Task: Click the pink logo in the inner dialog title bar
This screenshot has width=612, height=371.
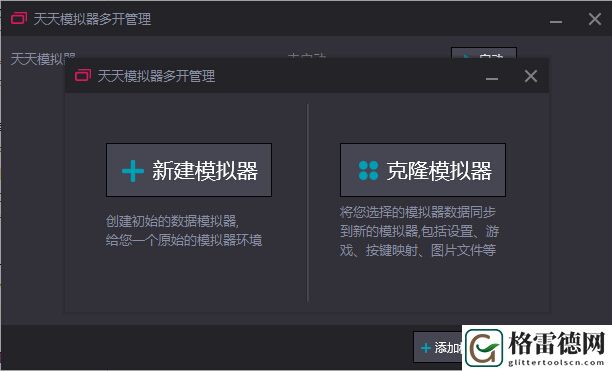Action: tap(83, 75)
